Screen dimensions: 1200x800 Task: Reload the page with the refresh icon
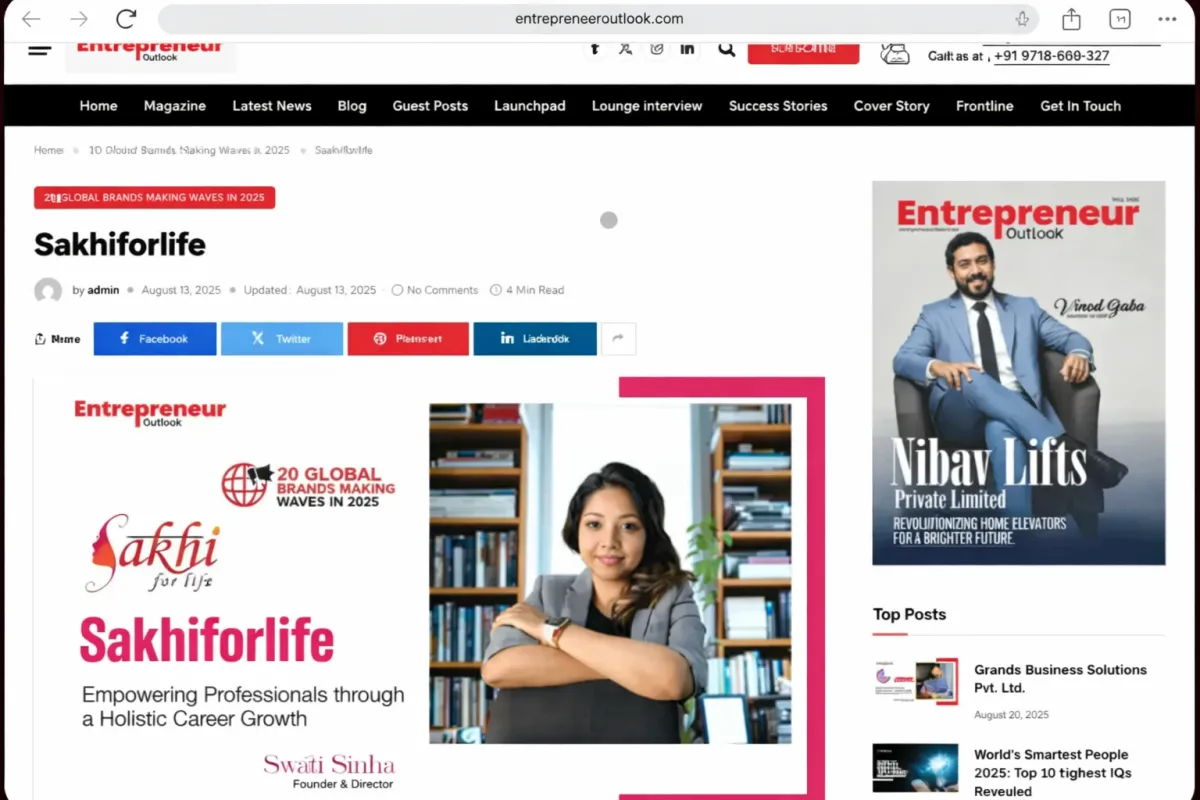[126, 19]
